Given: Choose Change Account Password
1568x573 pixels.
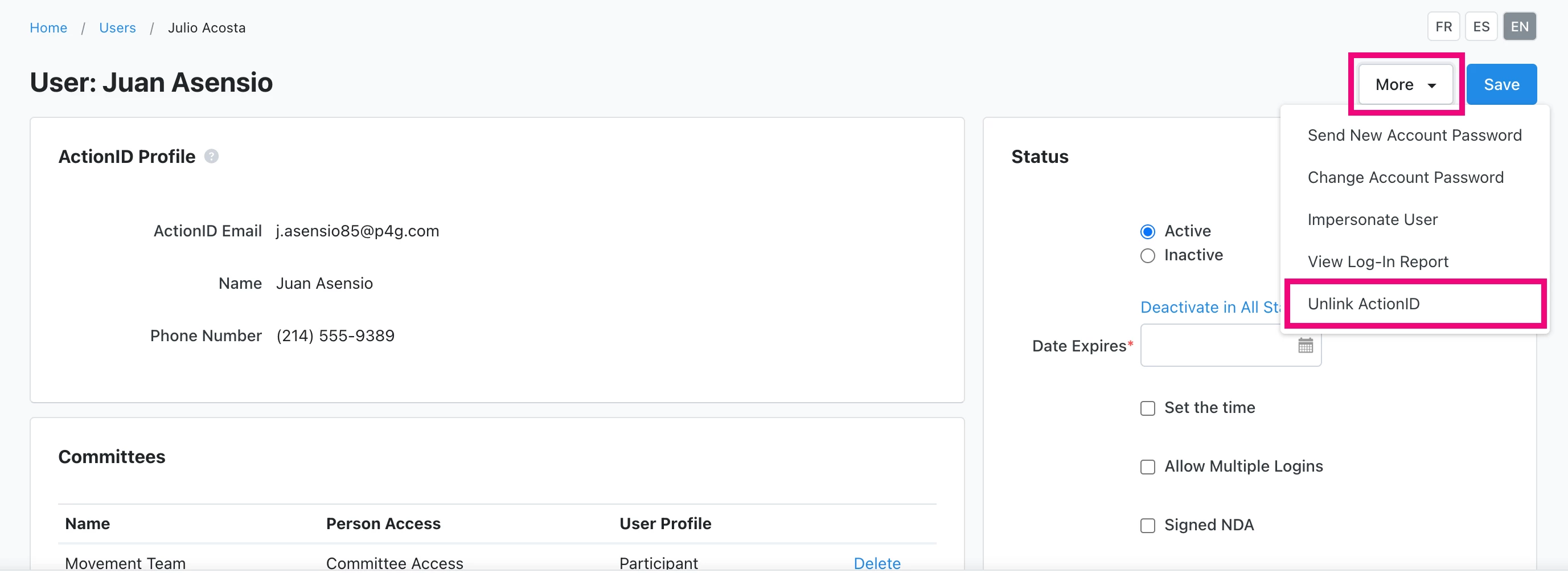Looking at the screenshot, I should (x=1405, y=177).
